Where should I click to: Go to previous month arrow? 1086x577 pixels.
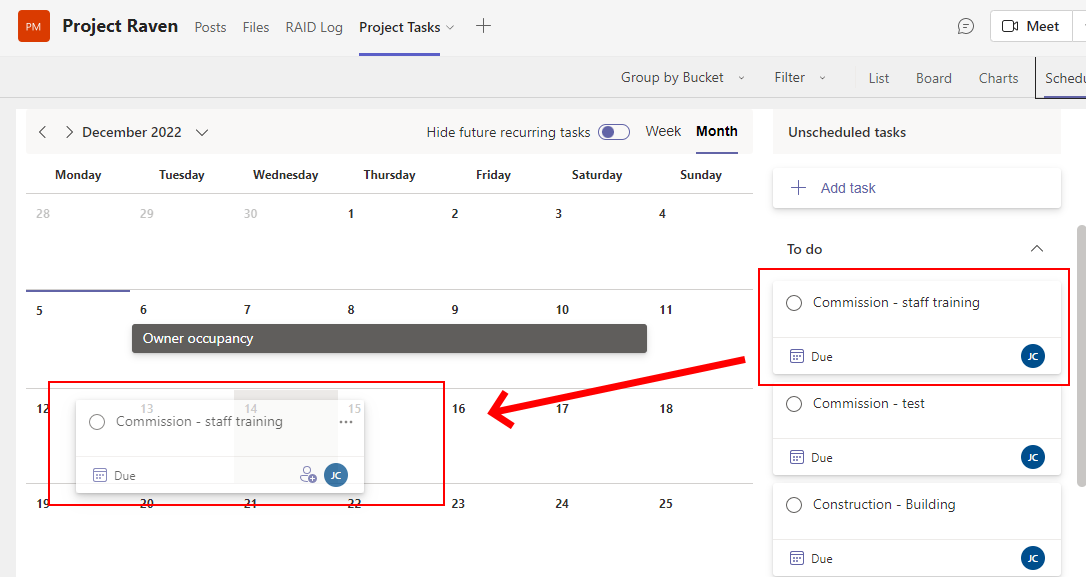(x=42, y=132)
